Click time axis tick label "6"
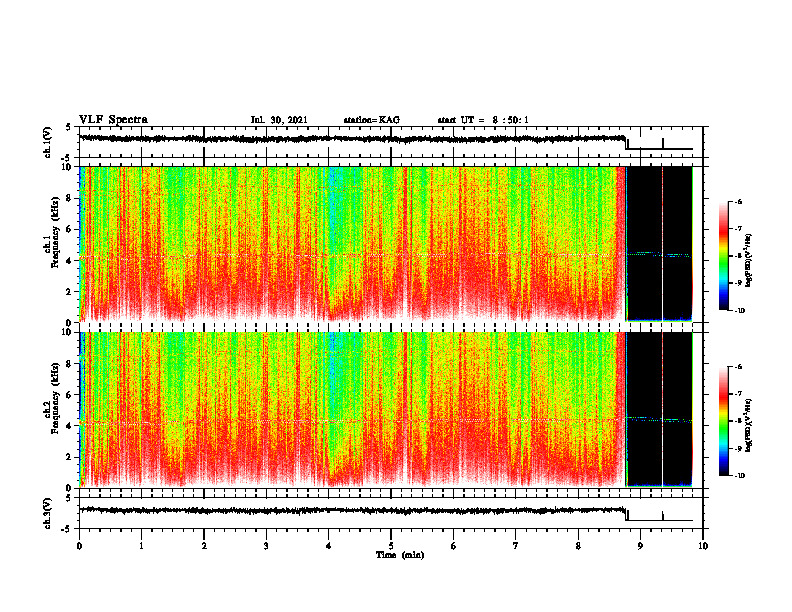 pos(454,546)
